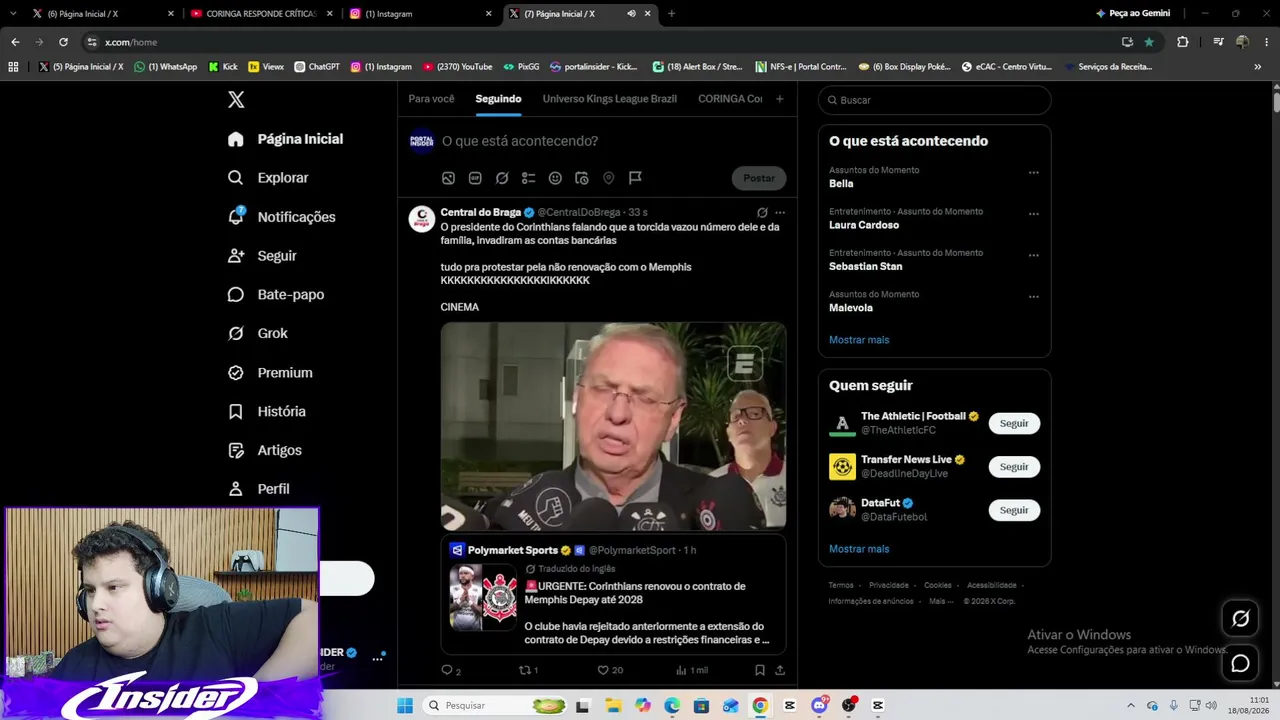Ask Grok about the Central do Braga post
The height and width of the screenshot is (720, 1280).
click(x=762, y=213)
